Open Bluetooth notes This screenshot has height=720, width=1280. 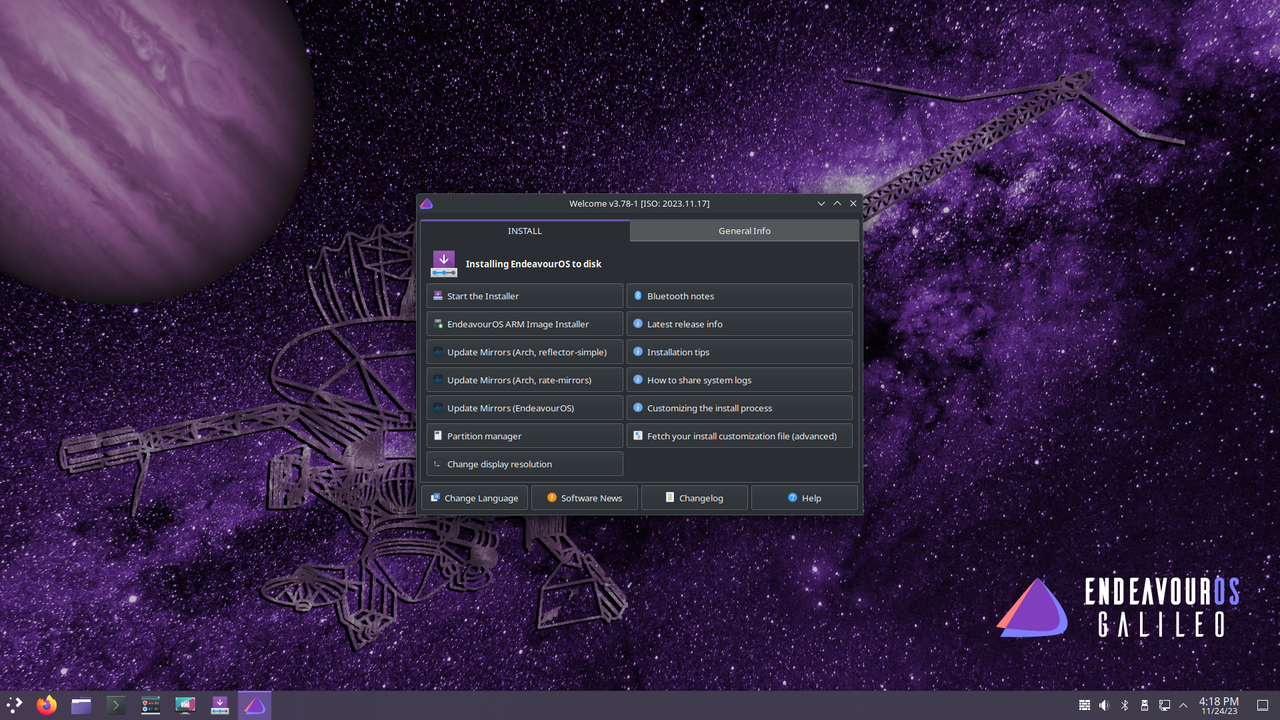(x=740, y=296)
